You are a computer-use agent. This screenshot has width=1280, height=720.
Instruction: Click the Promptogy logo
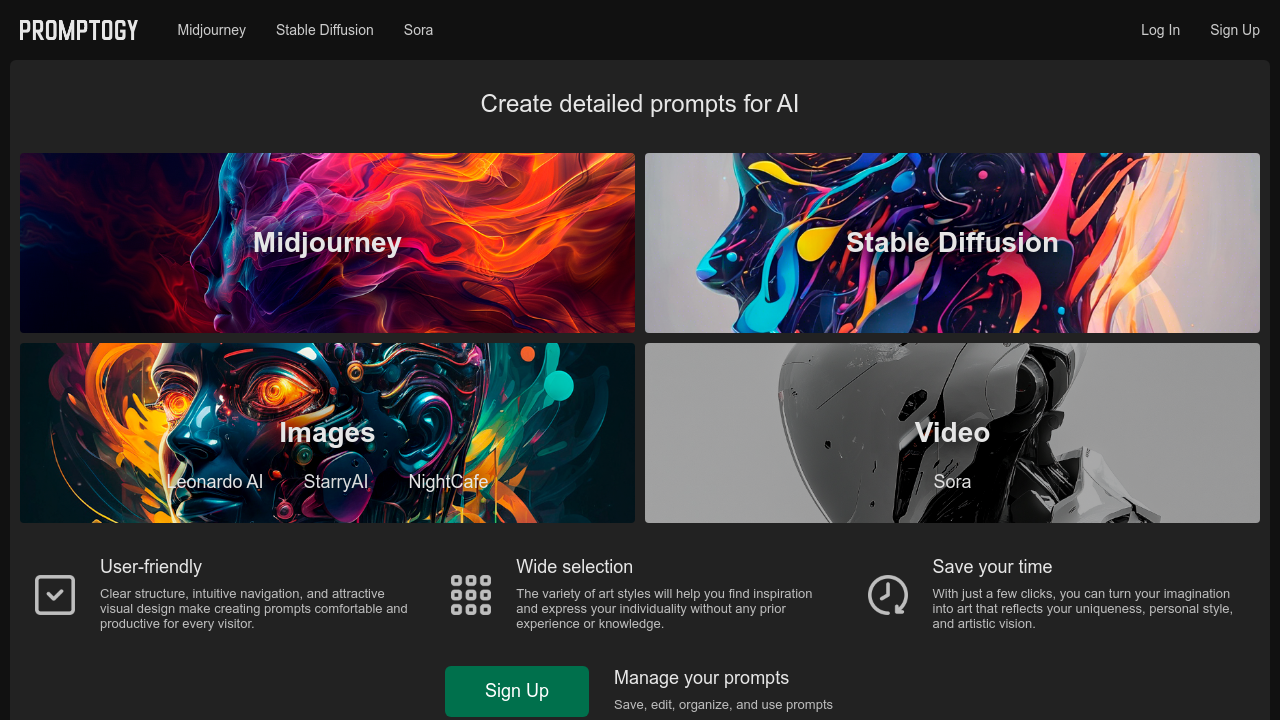79,30
